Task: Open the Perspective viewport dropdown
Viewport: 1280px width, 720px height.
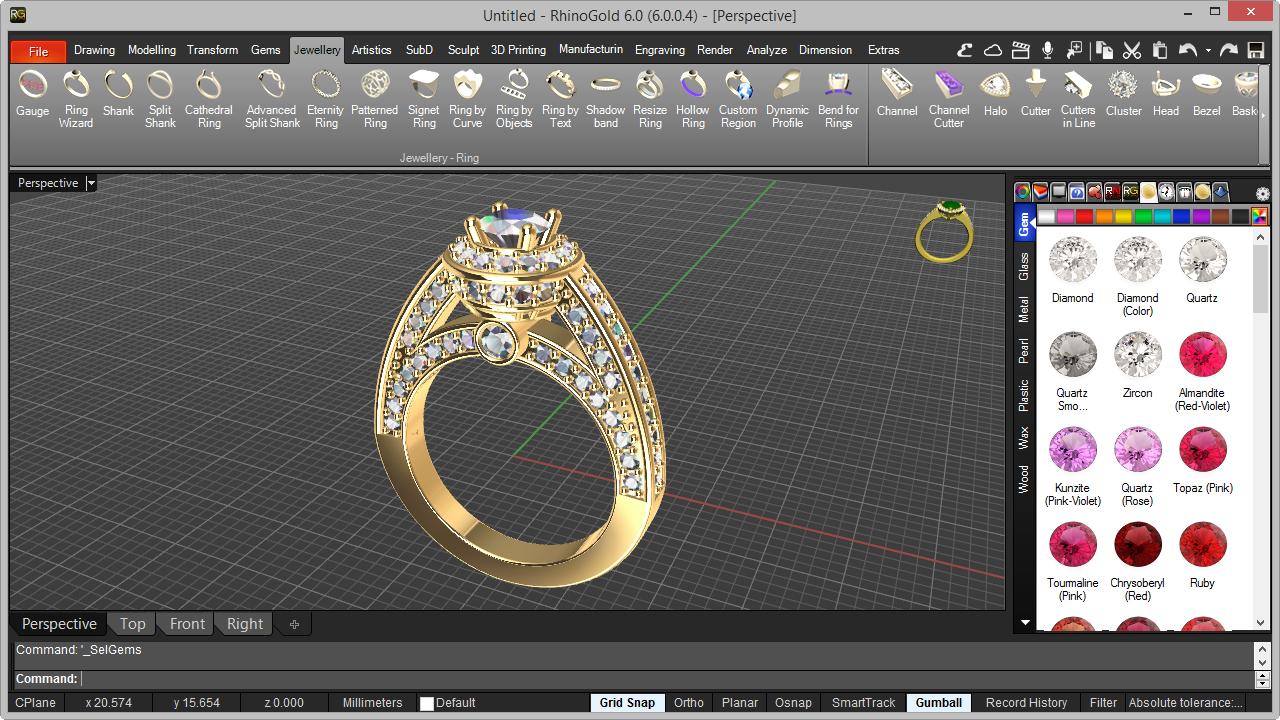Action: point(90,182)
